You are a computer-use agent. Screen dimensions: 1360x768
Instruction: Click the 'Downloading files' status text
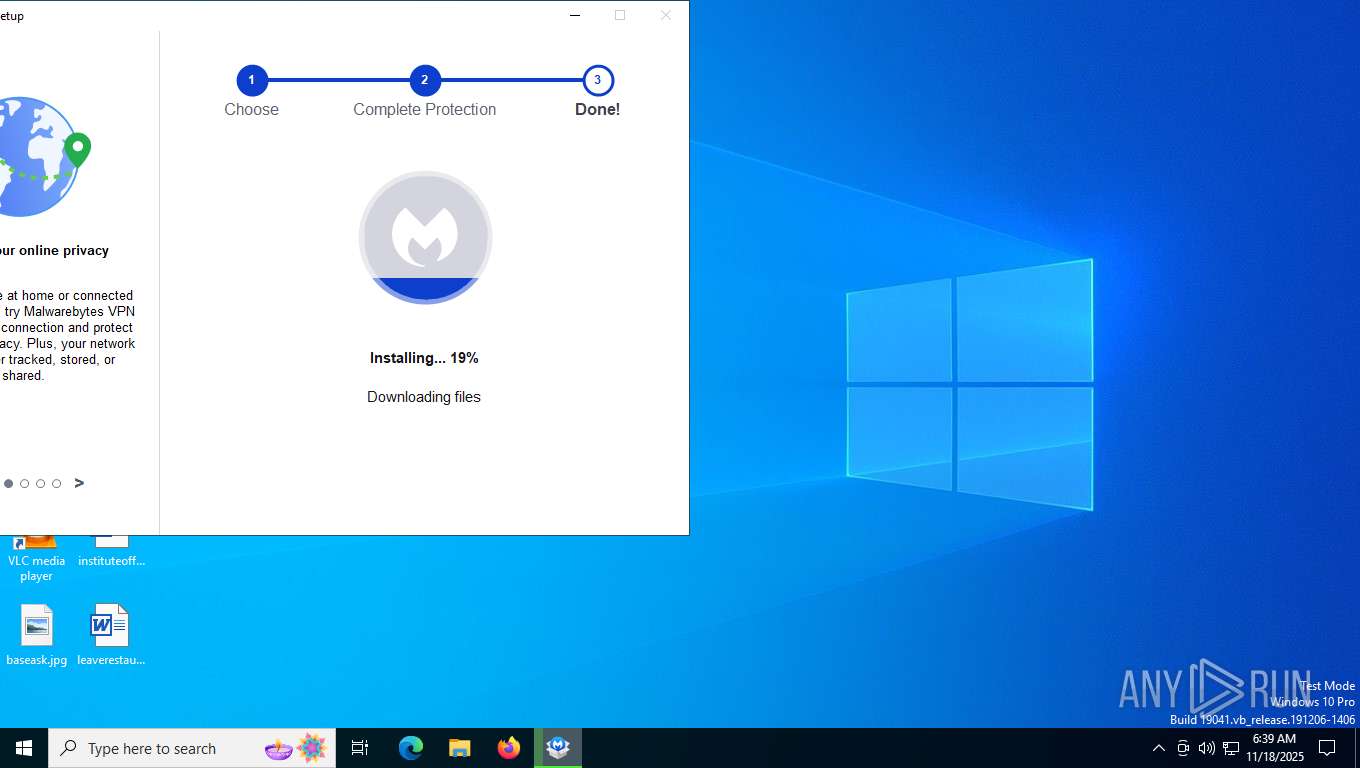coord(424,397)
